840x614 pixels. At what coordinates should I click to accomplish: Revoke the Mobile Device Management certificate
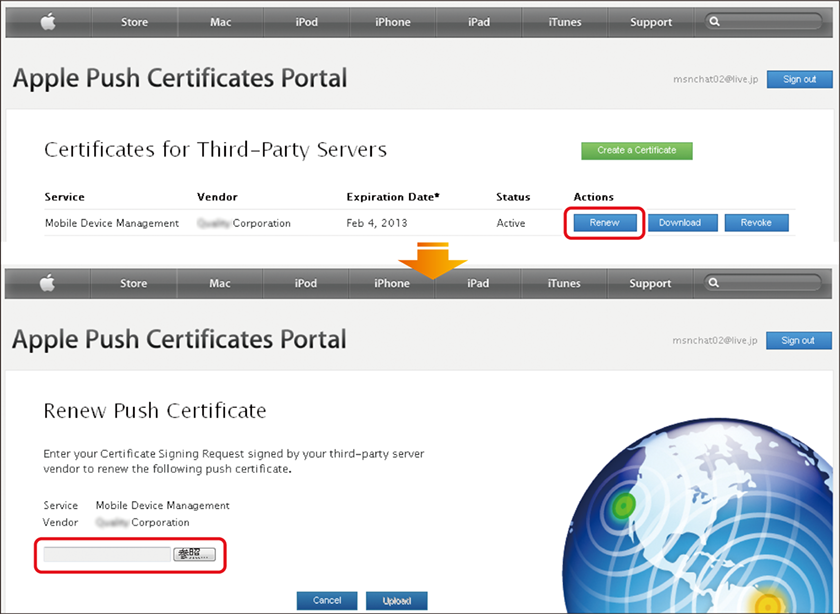(756, 223)
